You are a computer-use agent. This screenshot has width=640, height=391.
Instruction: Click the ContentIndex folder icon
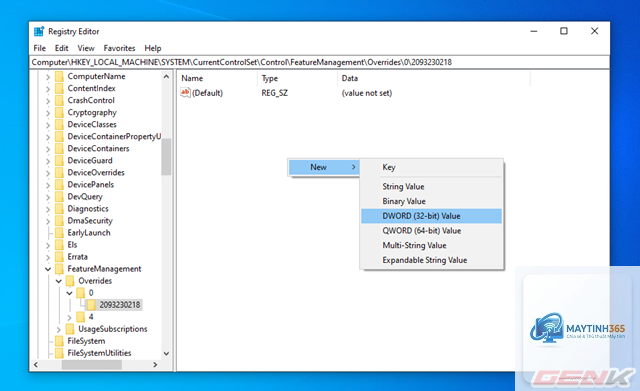59,89
